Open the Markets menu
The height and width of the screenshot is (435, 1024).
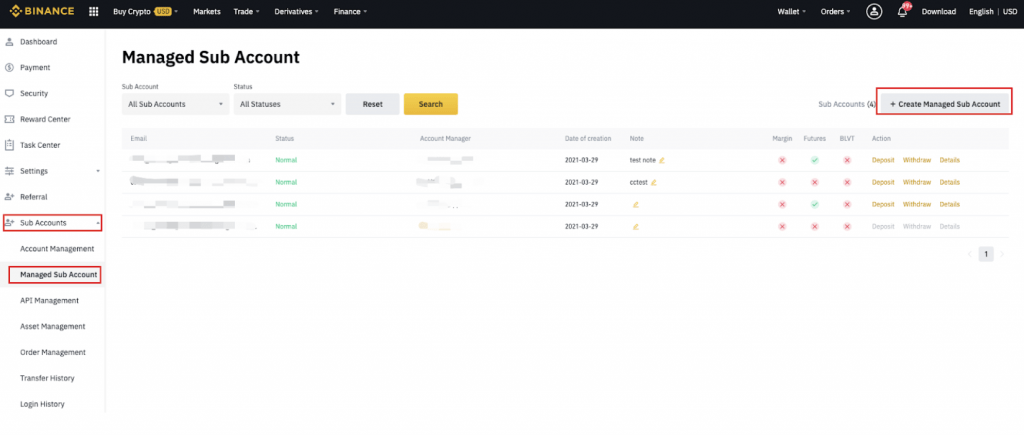pos(206,11)
